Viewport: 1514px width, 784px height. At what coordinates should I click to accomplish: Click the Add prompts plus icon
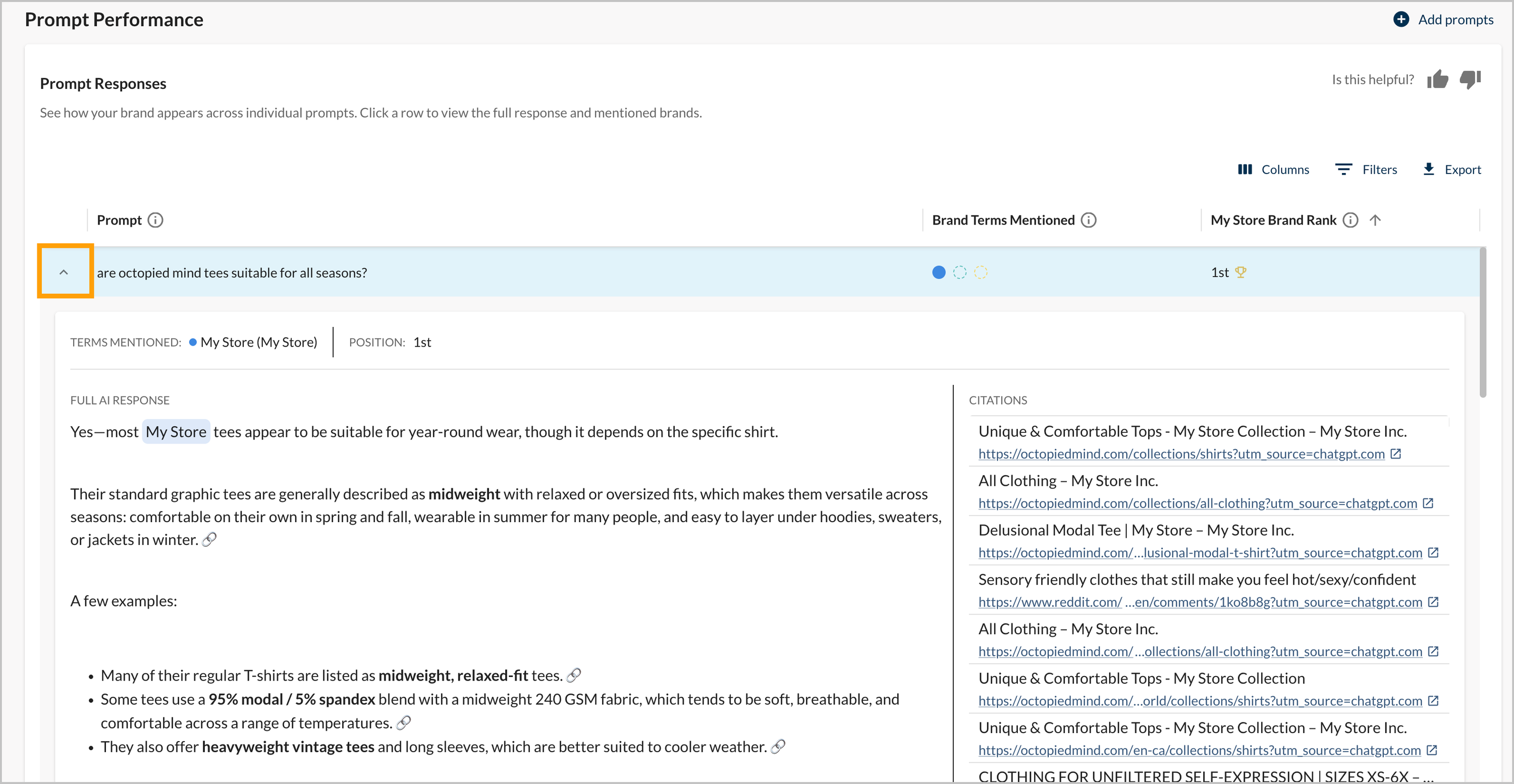pos(1400,19)
